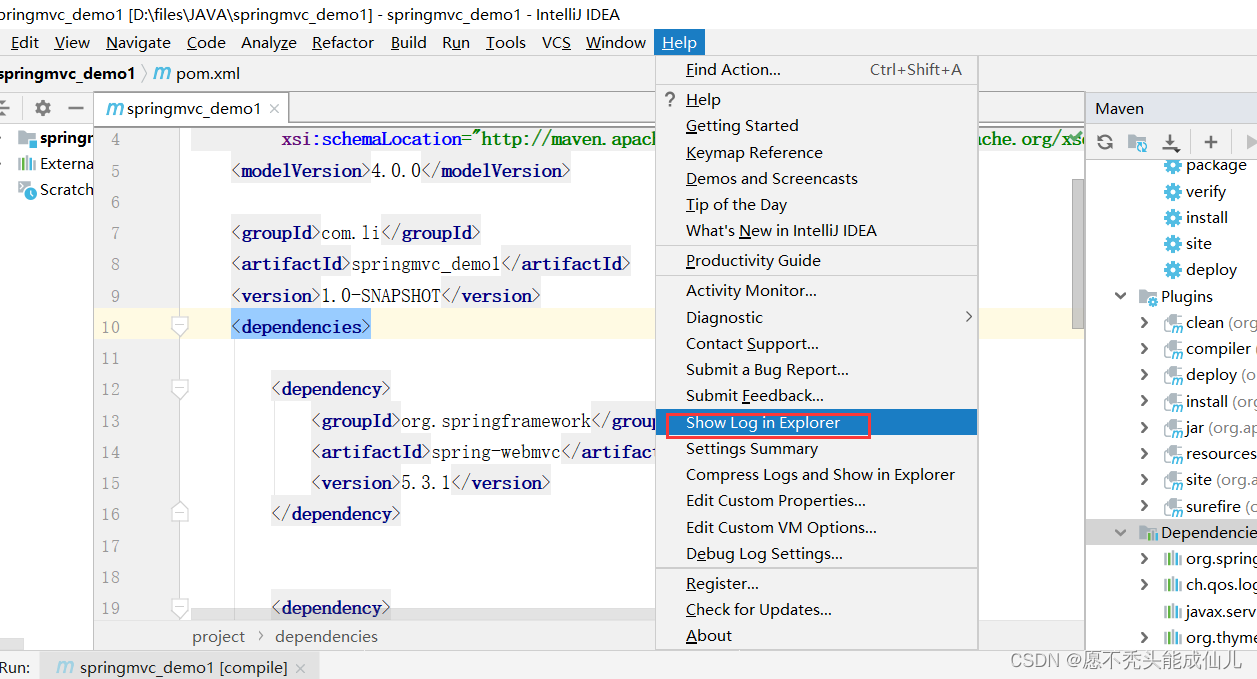The width and height of the screenshot is (1257, 679).
Task: Expand the org.spring dependency node
Action: 1145,559
